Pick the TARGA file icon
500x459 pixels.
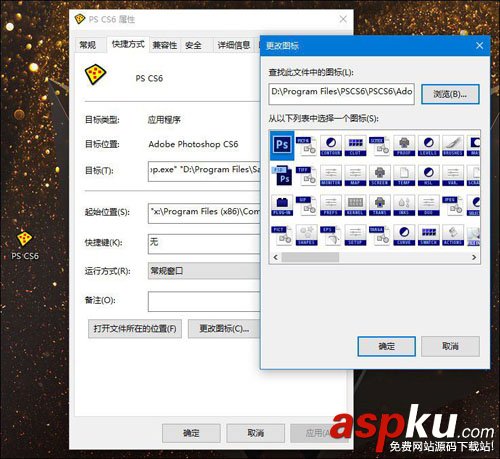[380, 235]
